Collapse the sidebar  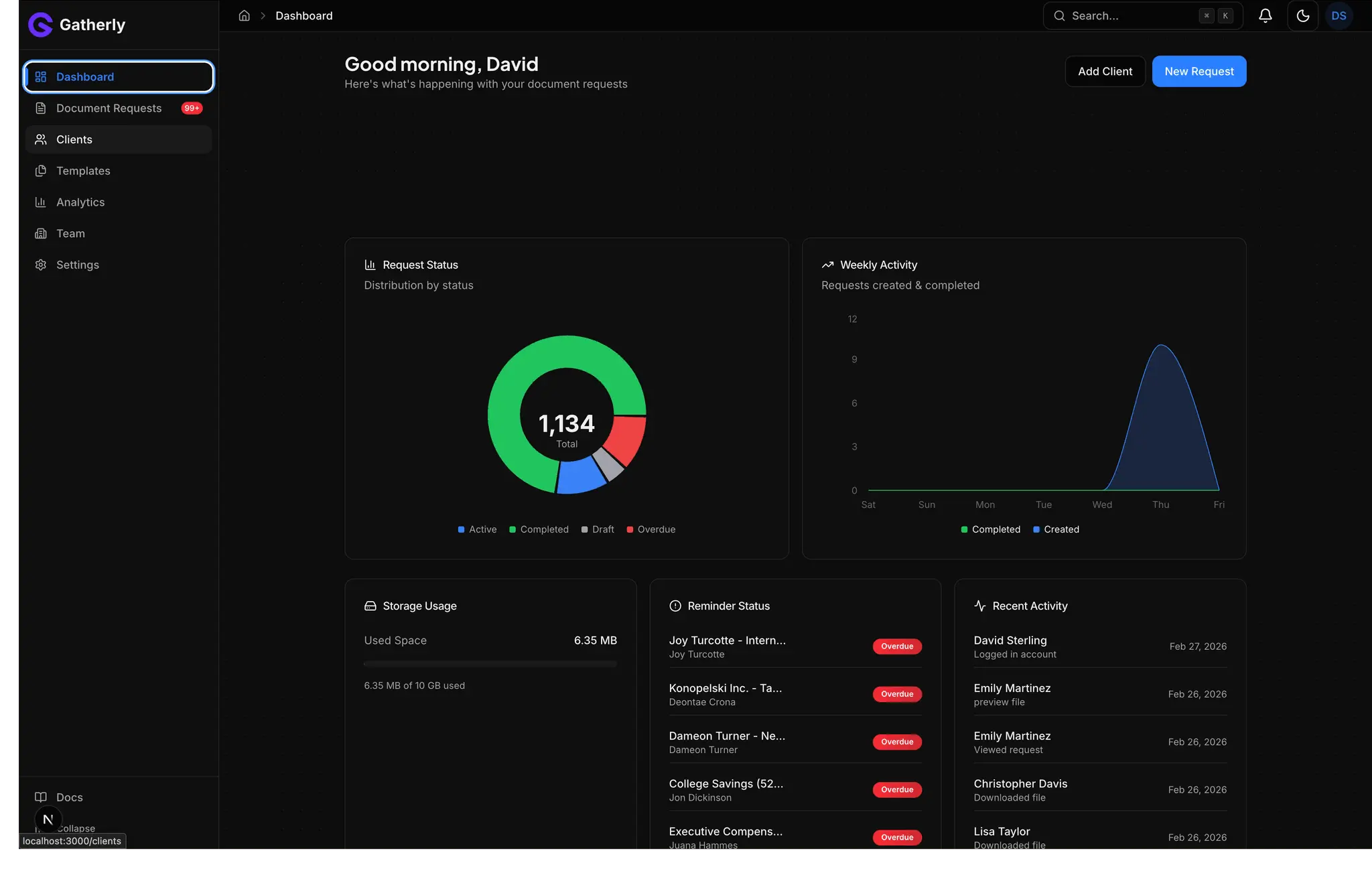(x=75, y=829)
